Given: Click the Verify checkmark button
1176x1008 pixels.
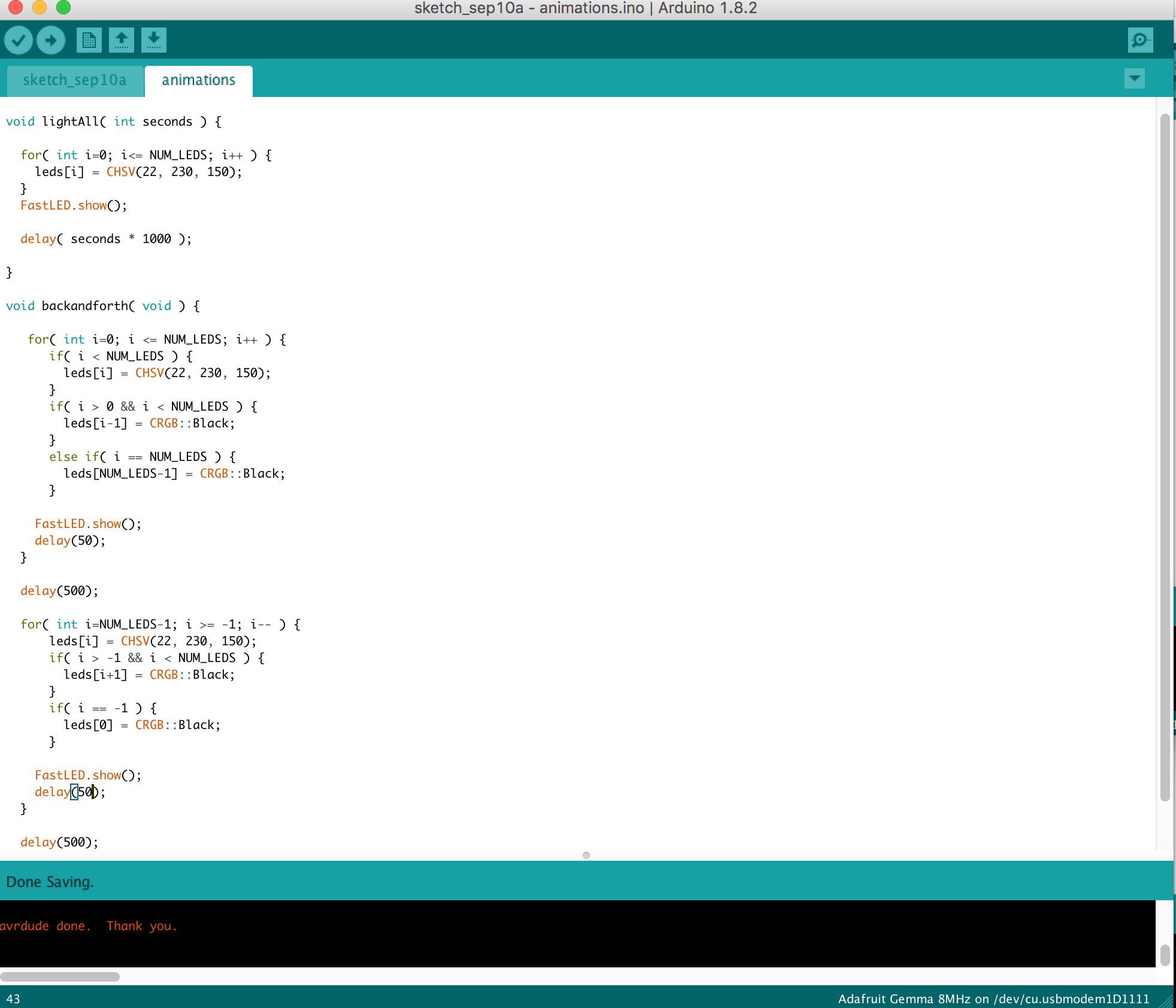Looking at the screenshot, I should point(19,40).
